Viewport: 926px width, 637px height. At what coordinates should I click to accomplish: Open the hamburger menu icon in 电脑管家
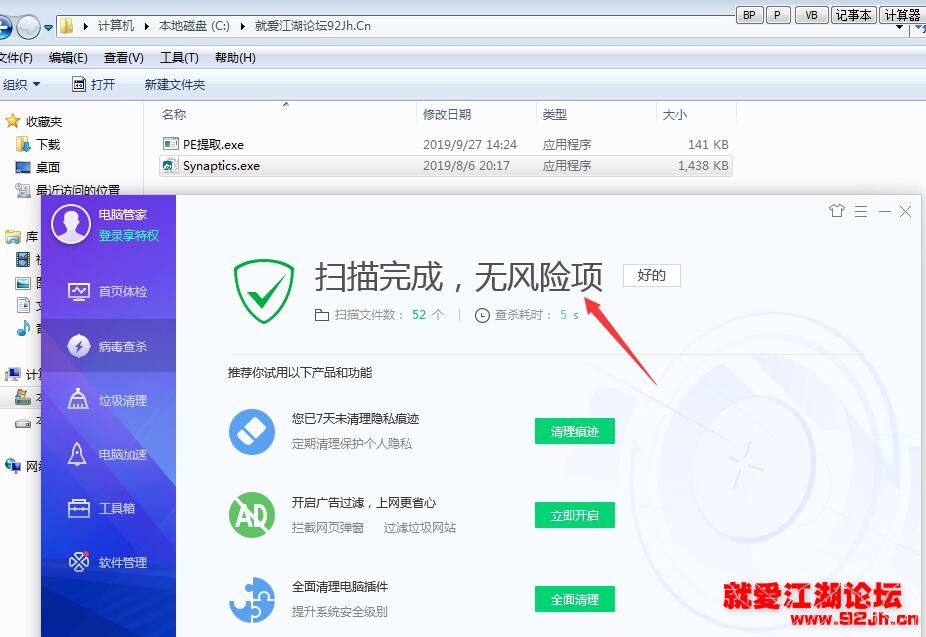(x=860, y=211)
